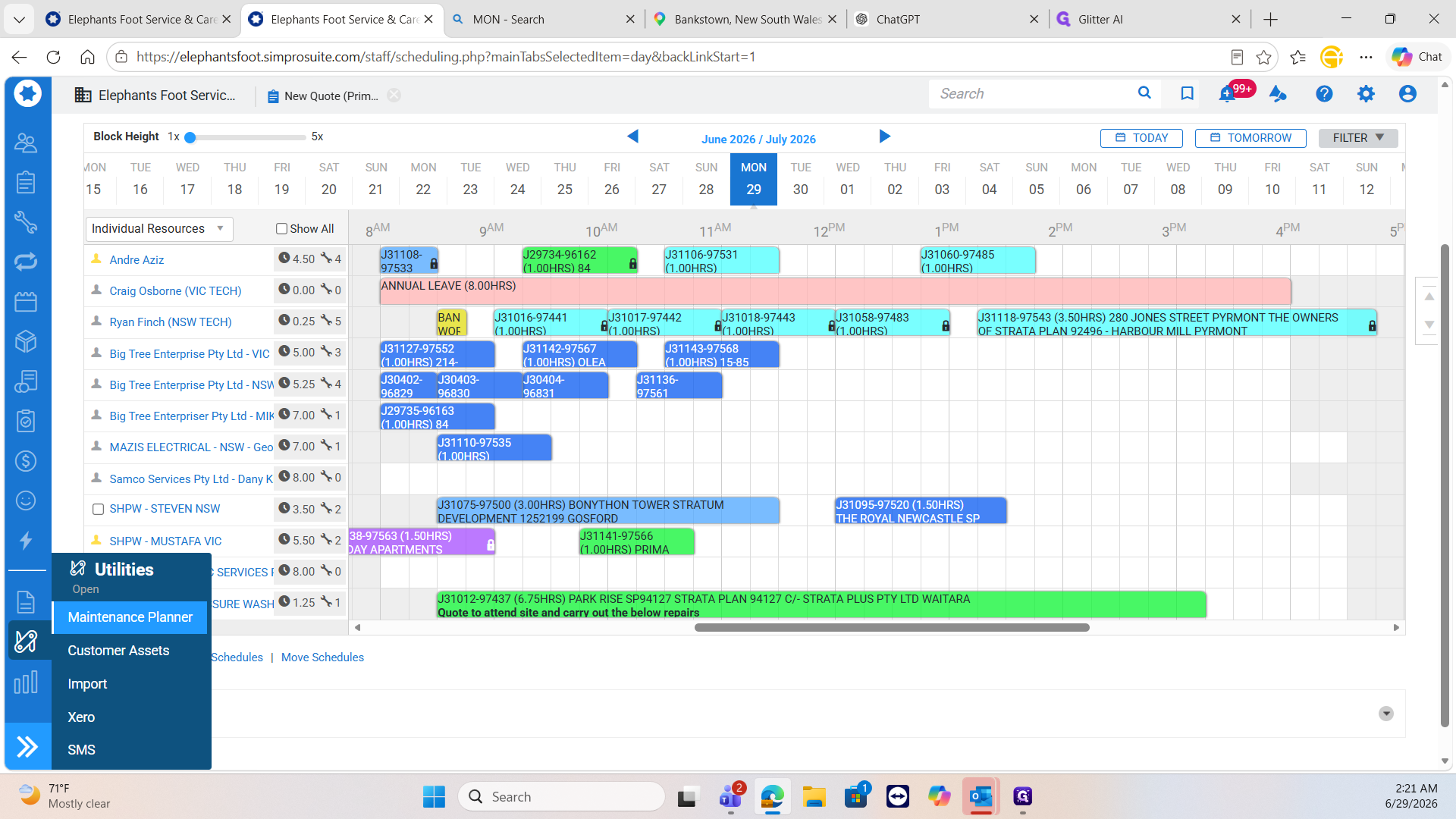Viewport: 1456px width, 819px height.
Task: Click the TOMORROW button
Action: (x=1250, y=137)
